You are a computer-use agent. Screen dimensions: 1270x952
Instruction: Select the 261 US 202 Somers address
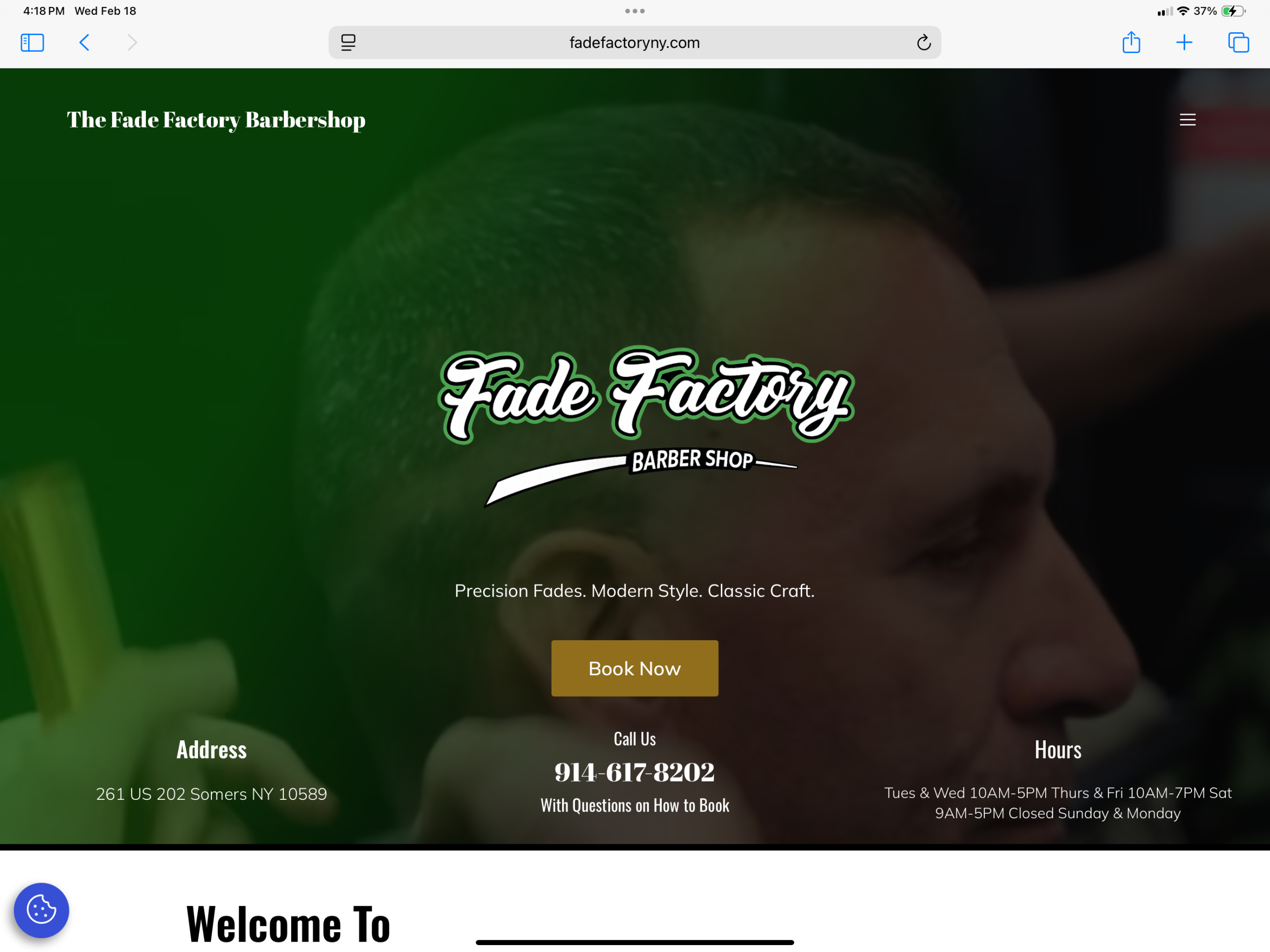(x=211, y=794)
